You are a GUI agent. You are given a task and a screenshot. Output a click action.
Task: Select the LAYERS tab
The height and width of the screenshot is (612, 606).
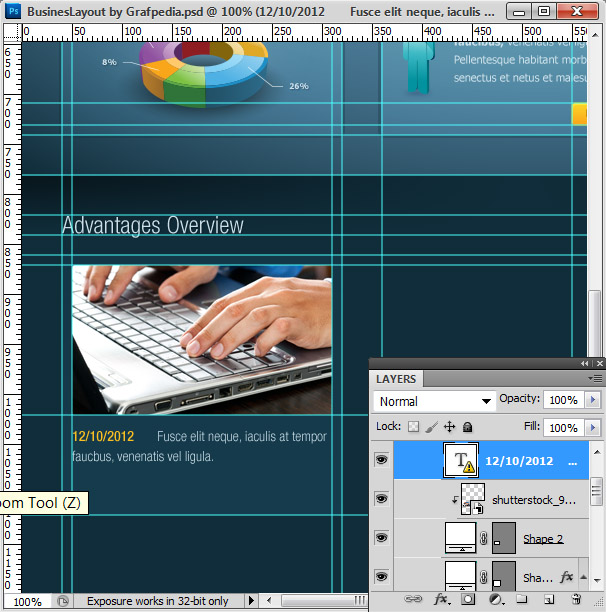coord(396,379)
